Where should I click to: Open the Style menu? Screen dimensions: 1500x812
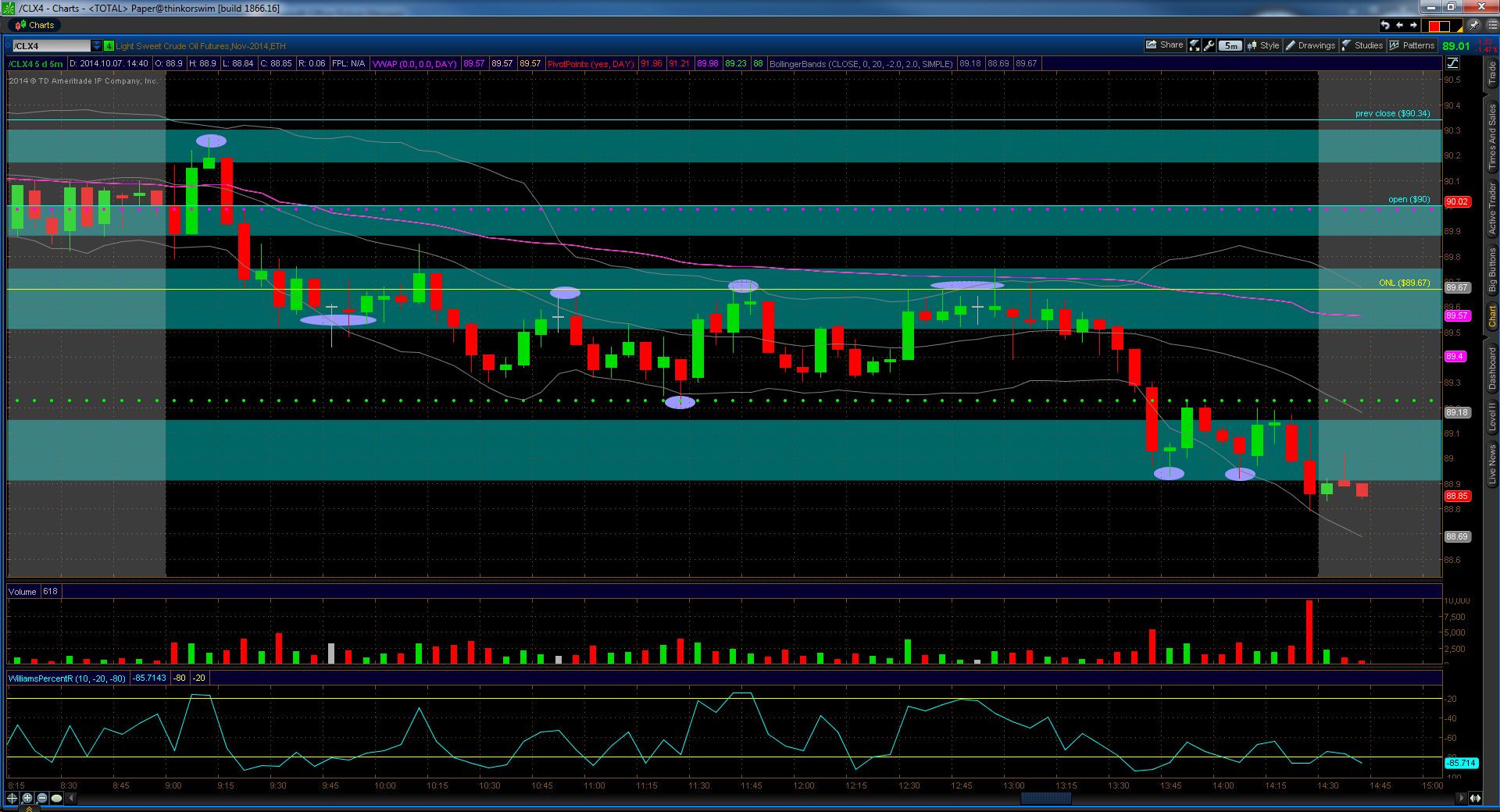click(1263, 45)
